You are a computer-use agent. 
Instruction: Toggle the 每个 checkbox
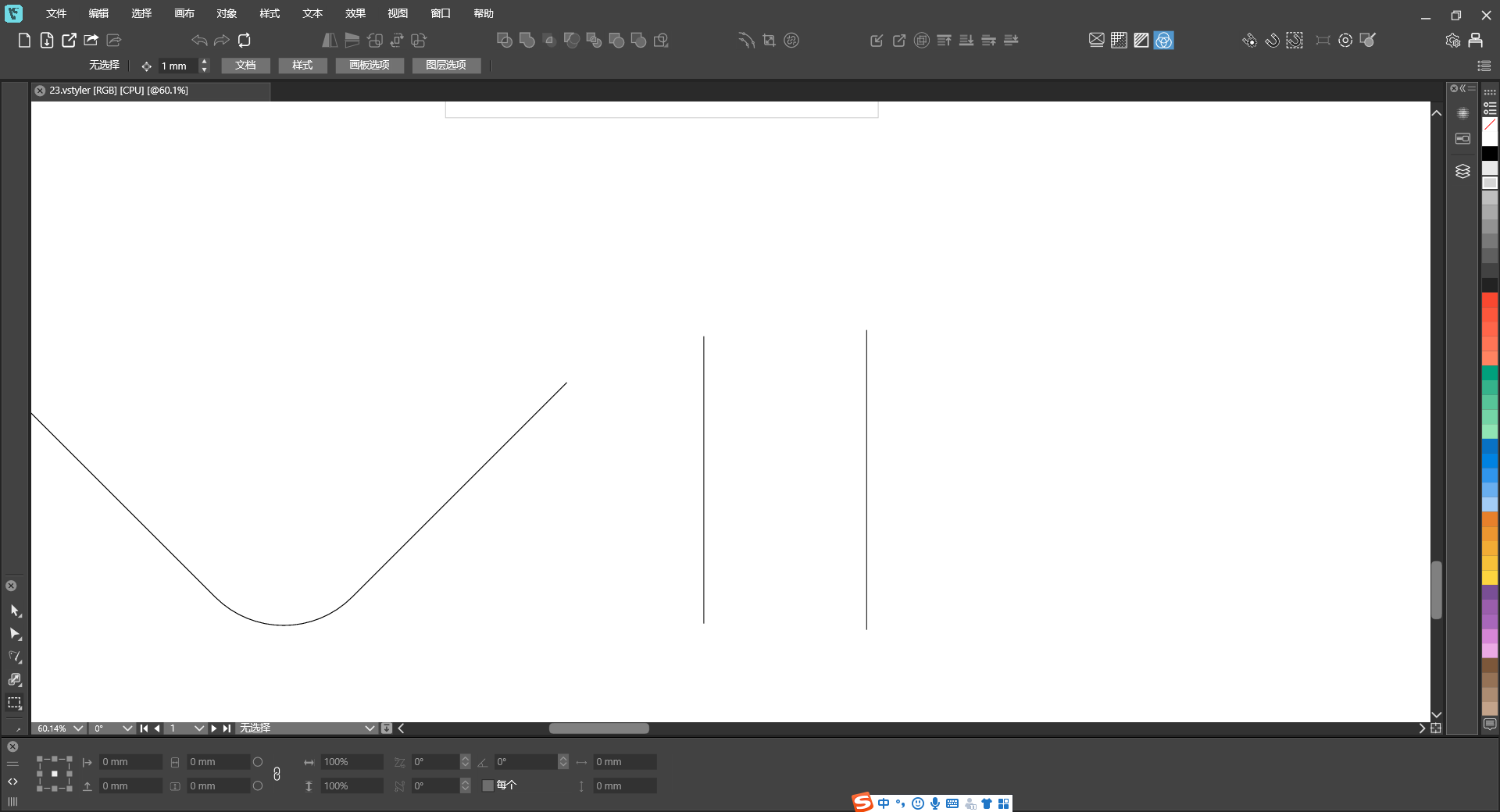[488, 785]
